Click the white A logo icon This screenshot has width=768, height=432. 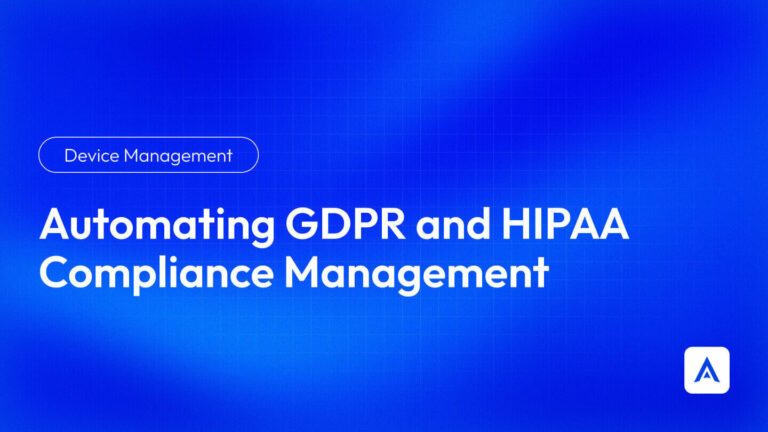706,370
